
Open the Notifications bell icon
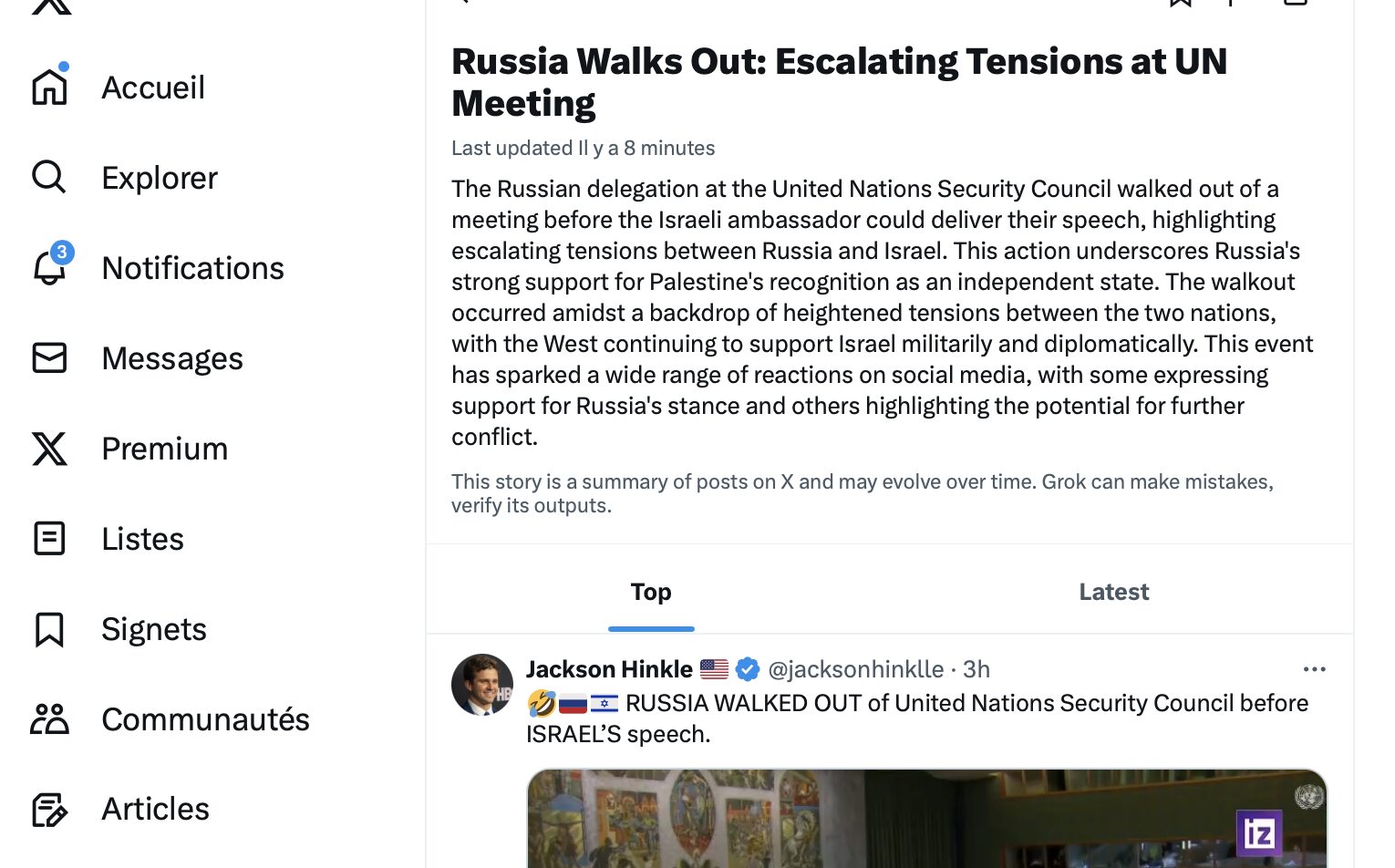point(49,267)
